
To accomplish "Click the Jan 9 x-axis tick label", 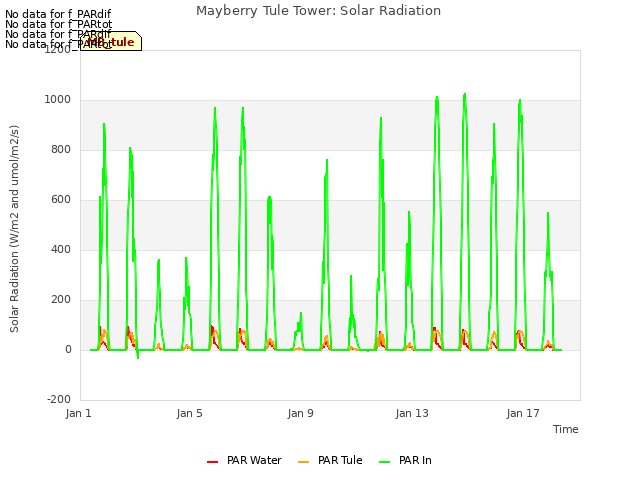I will 300,413.
